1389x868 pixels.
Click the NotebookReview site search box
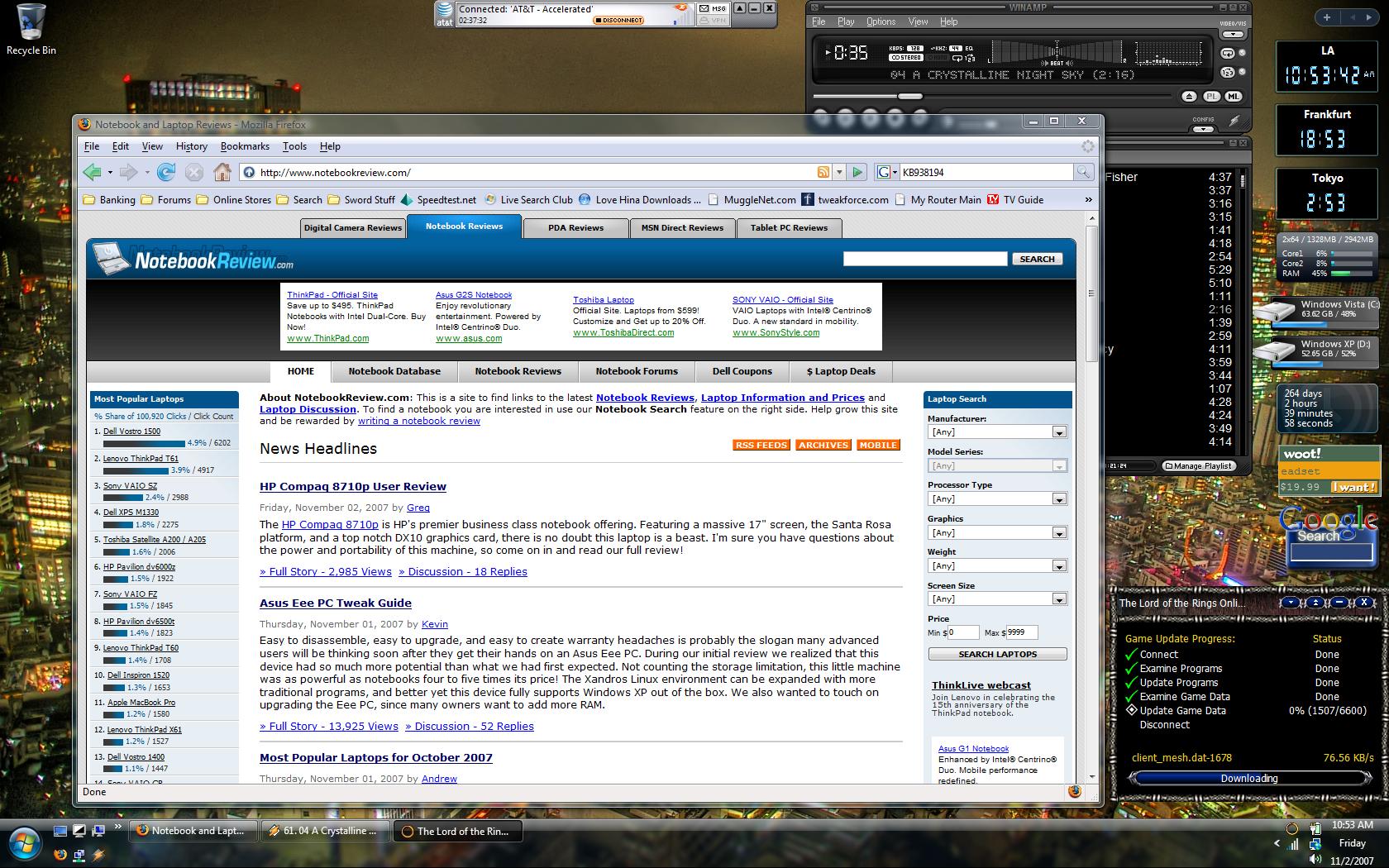924,259
